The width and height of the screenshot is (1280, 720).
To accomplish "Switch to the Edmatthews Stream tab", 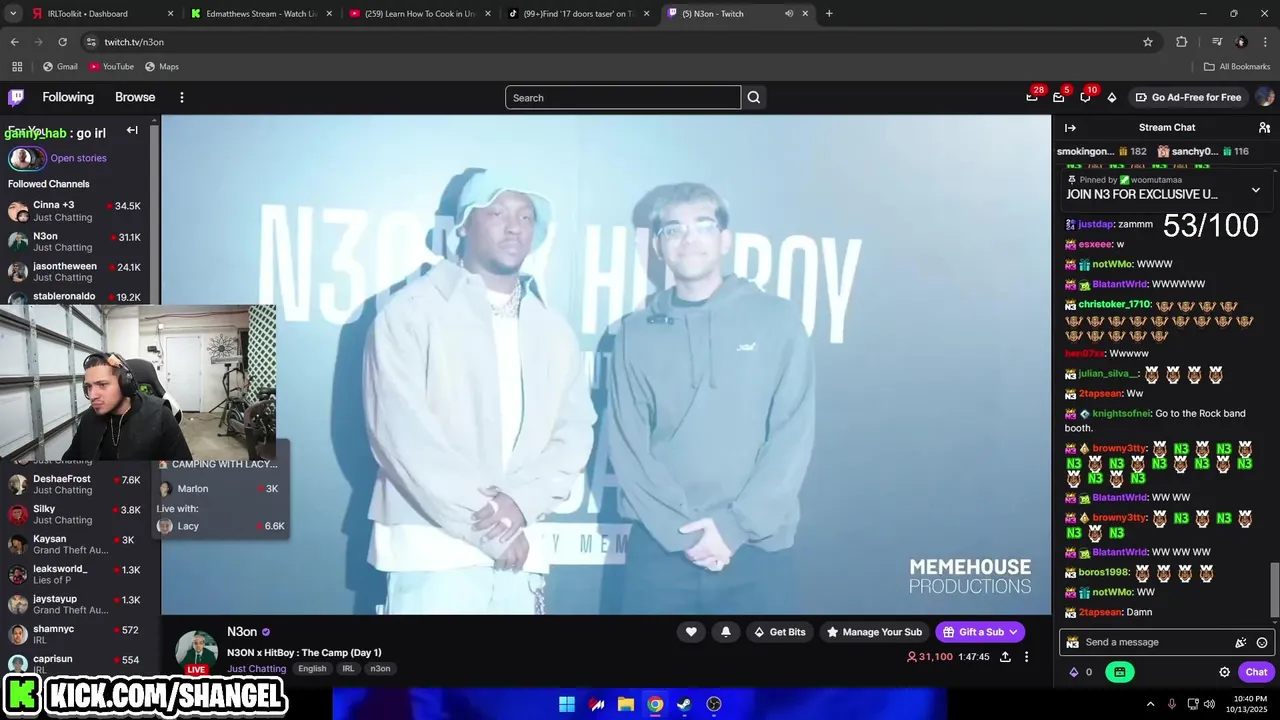I will pyautogui.click(x=260, y=14).
